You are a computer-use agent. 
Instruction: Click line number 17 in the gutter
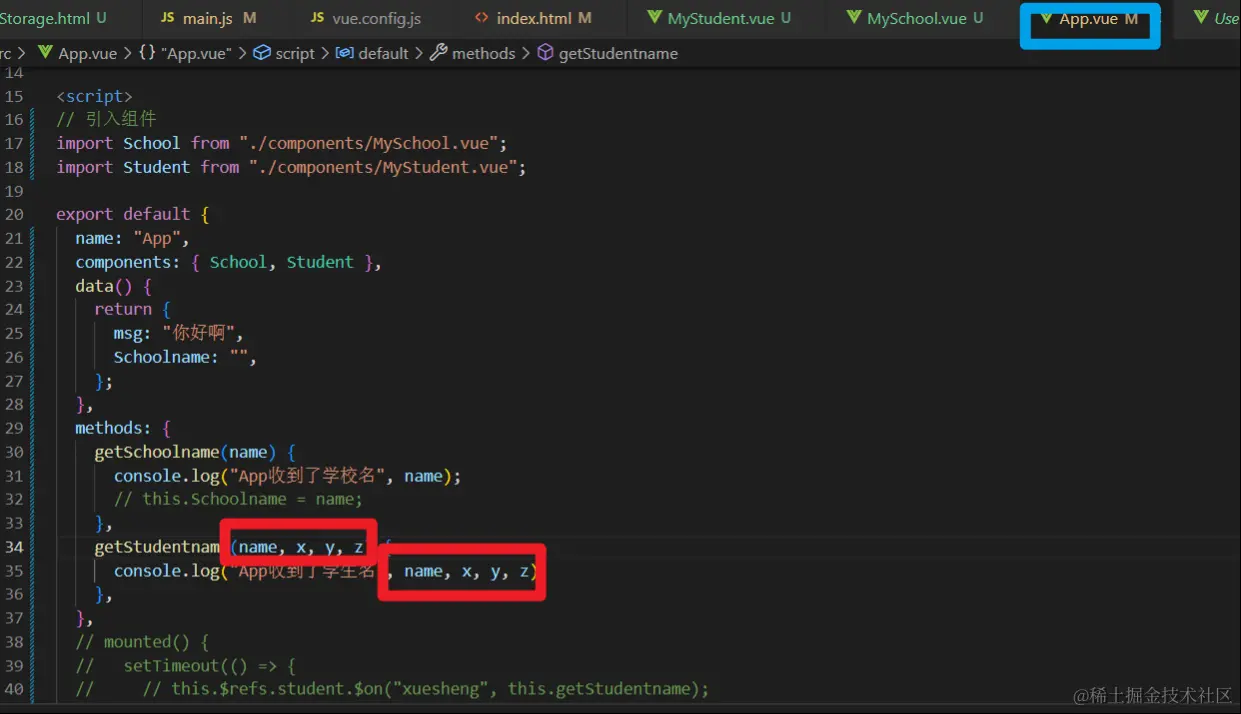coord(13,143)
